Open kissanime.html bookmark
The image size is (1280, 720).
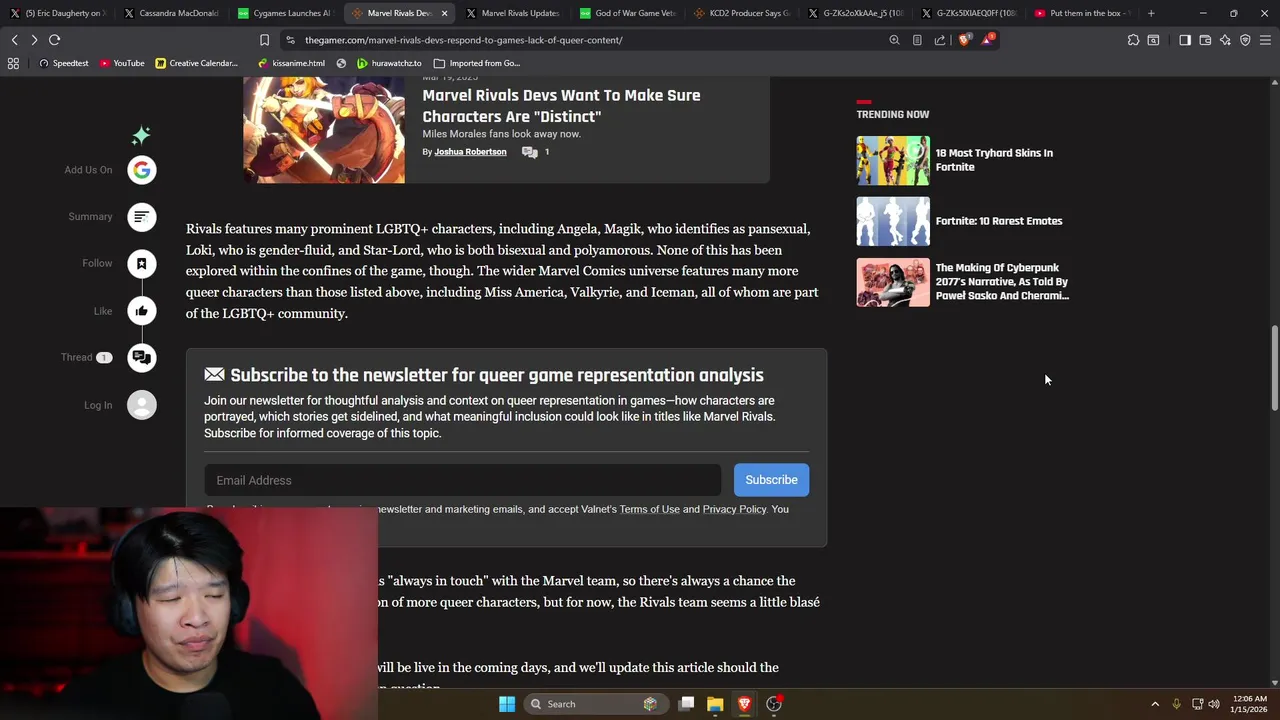(x=291, y=63)
